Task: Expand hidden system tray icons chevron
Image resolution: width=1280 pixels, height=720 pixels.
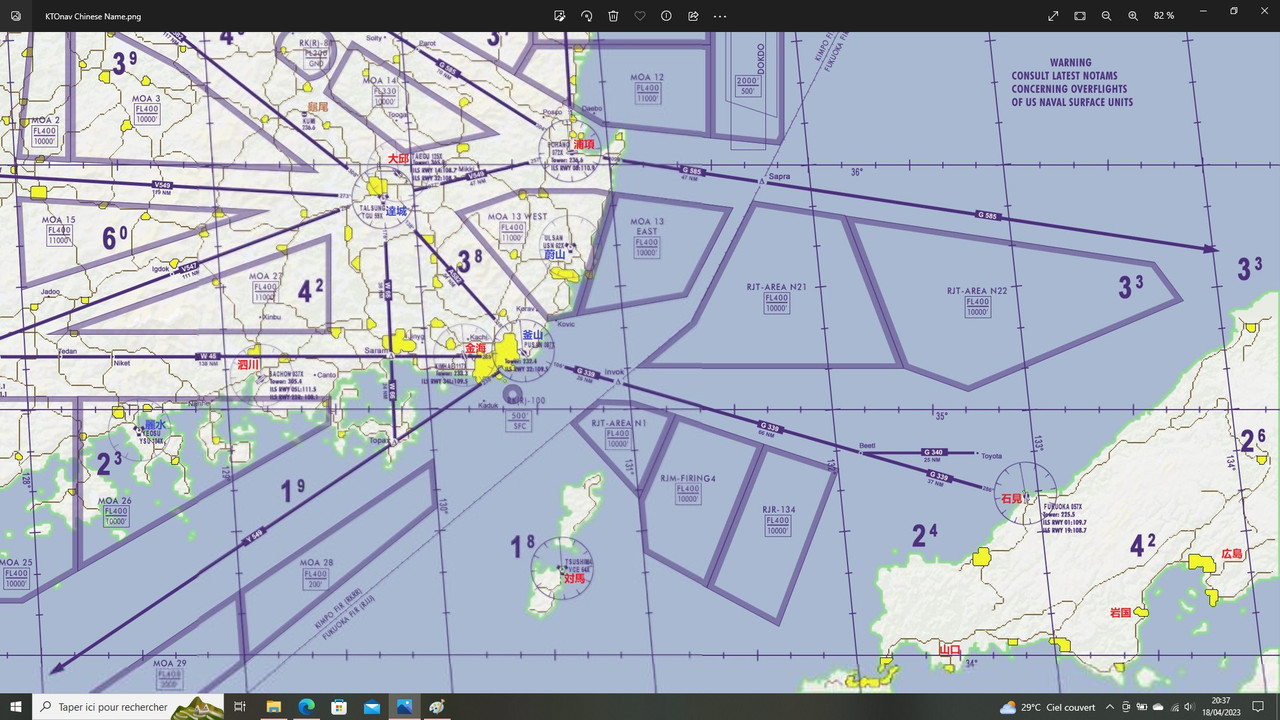Action: tap(1109, 707)
